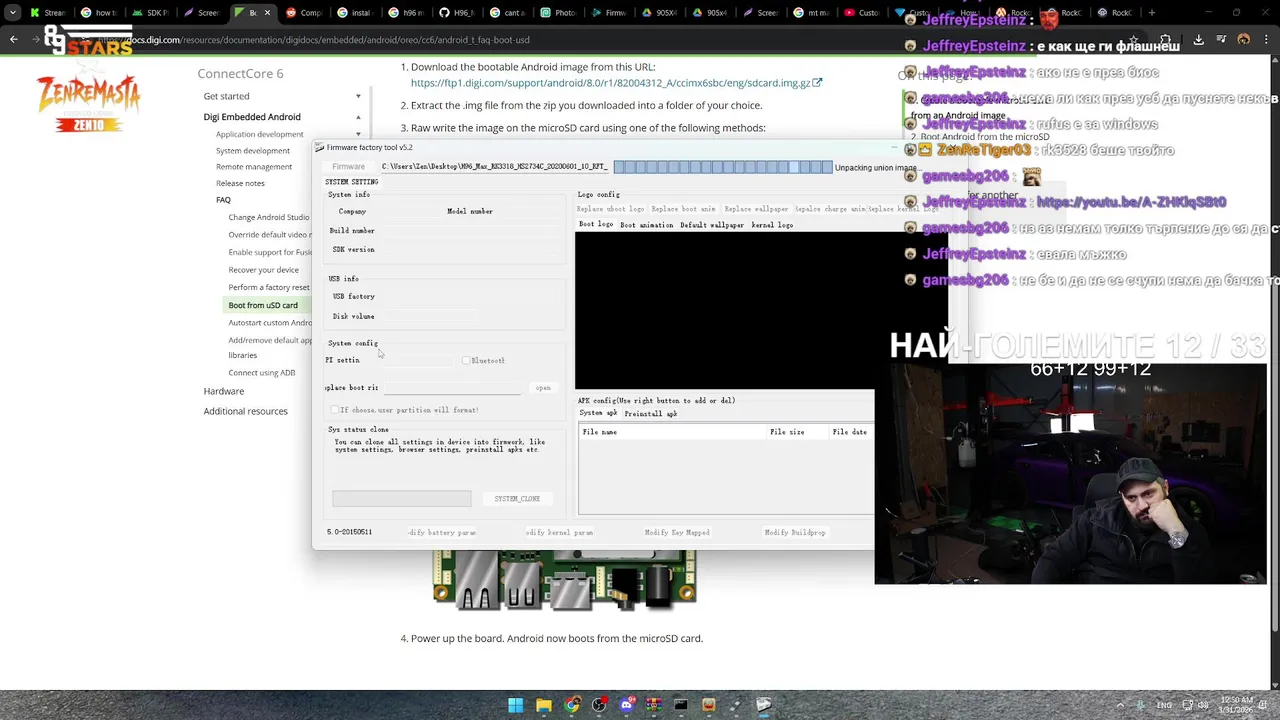
Task: Select the kernel logo tab
Action: tap(772, 225)
